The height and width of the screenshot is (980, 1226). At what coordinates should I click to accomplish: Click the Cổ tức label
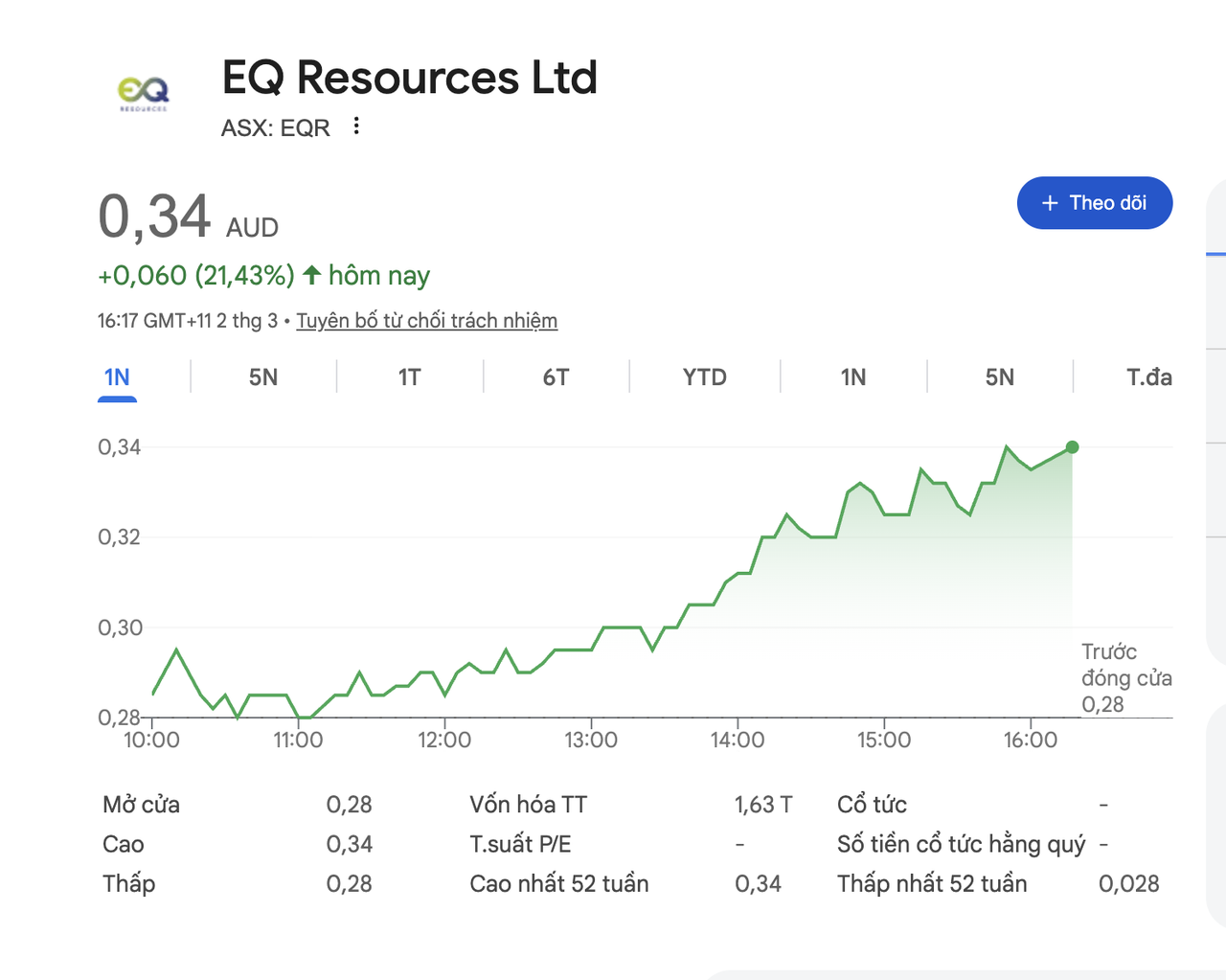[x=872, y=805]
